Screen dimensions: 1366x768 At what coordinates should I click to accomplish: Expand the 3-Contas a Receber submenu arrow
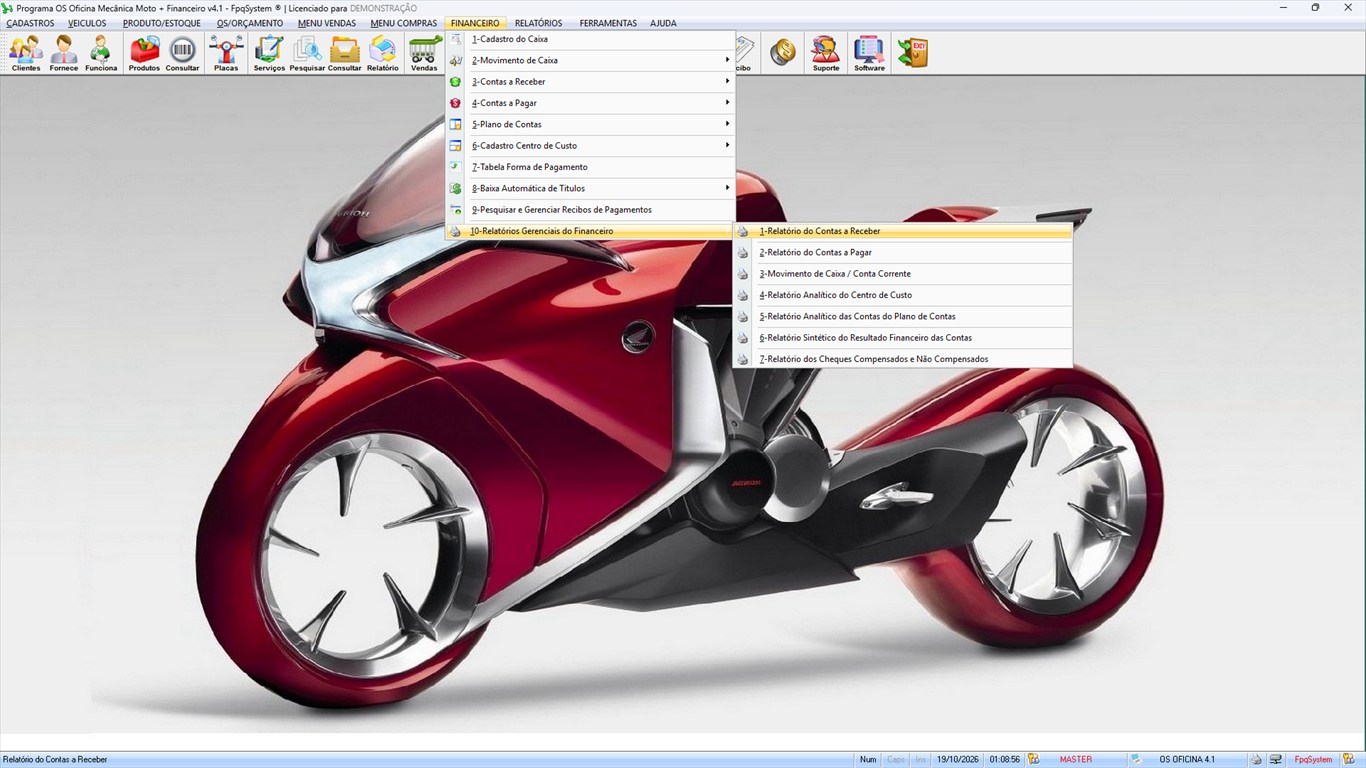click(727, 82)
